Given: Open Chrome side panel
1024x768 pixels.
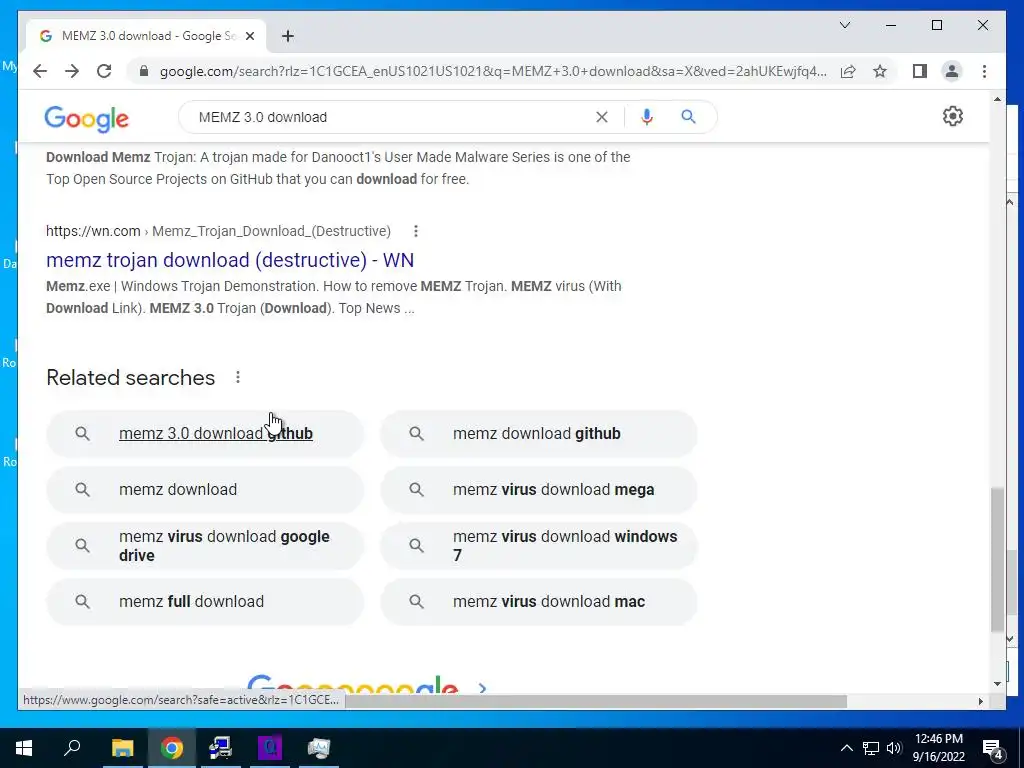Looking at the screenshot, I should pos(920,71).
